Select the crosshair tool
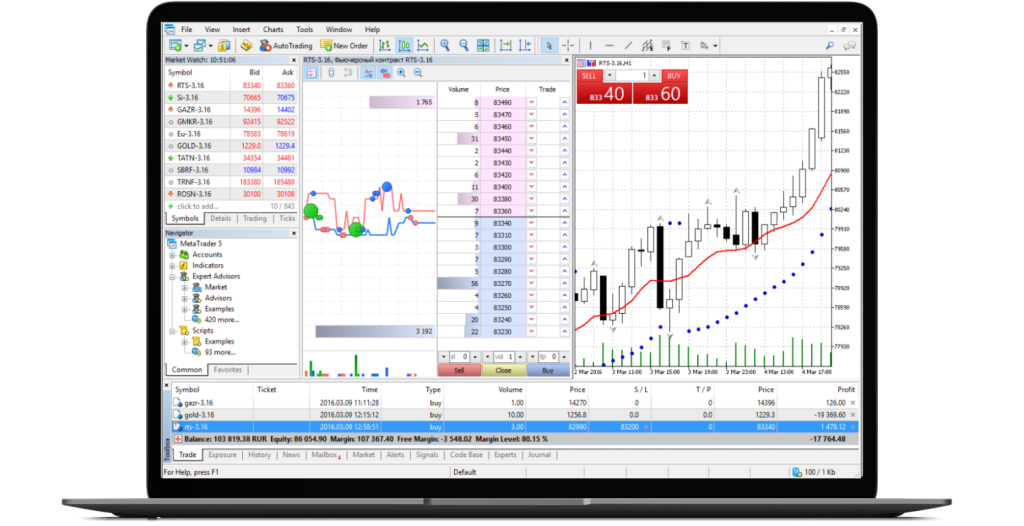Image resolution: width=1024 pixels, height=526 pixels. [568, 45]
